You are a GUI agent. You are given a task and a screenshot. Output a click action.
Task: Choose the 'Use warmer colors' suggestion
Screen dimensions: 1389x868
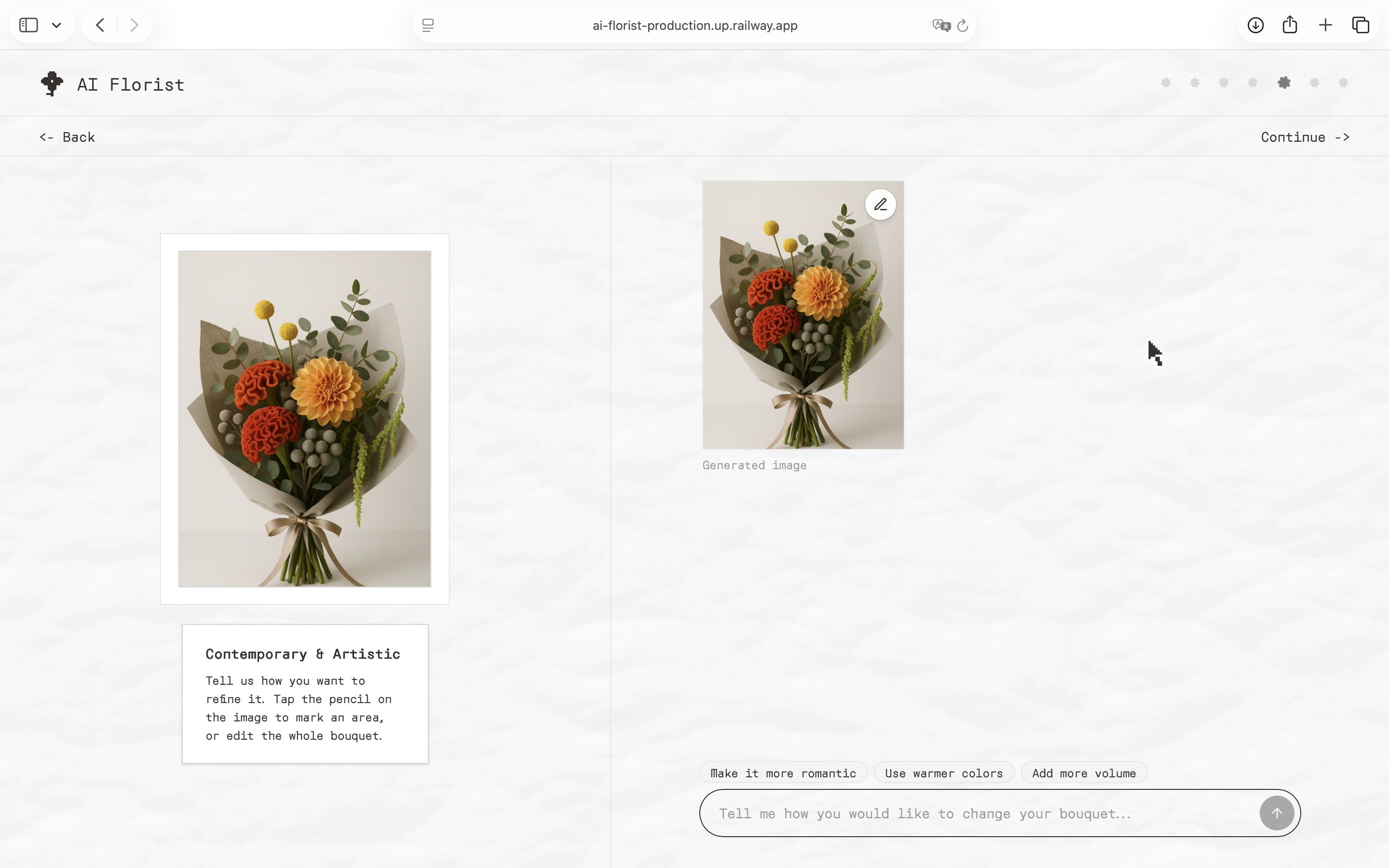click(944, 773)
